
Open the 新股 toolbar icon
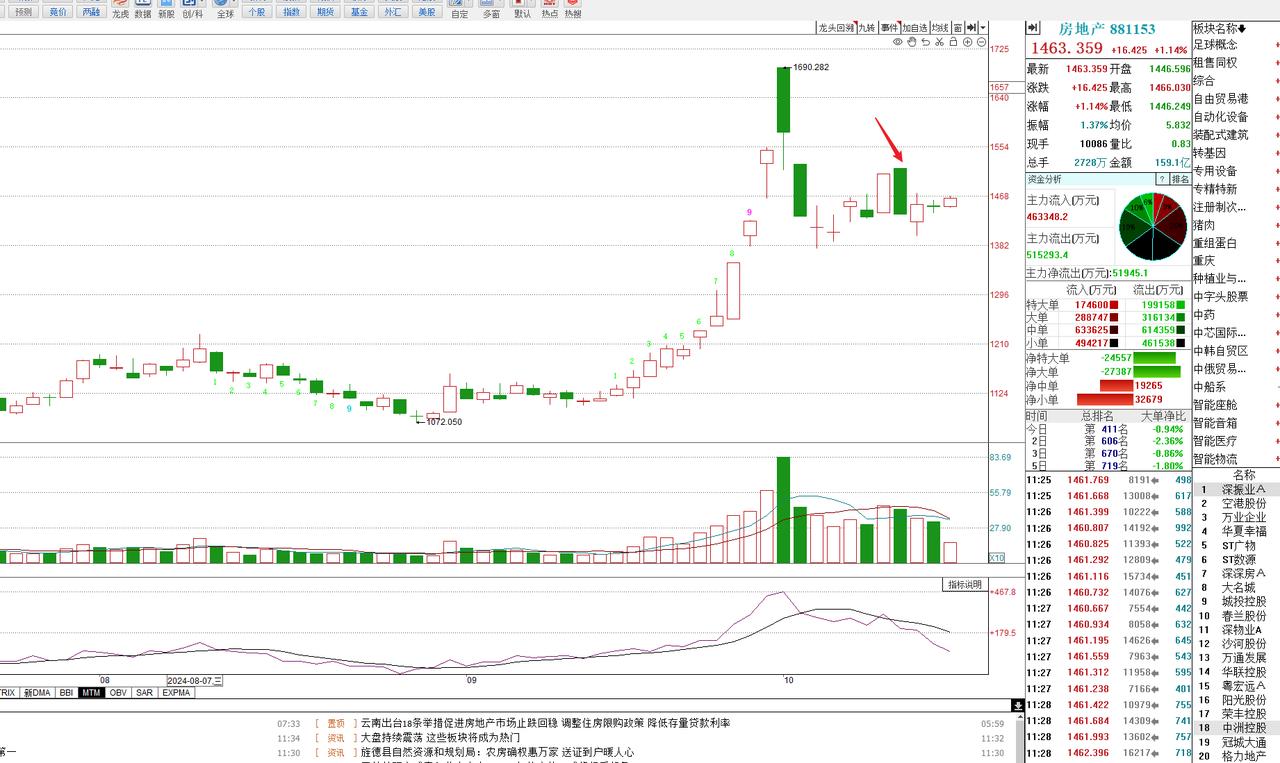pos(166,9)
